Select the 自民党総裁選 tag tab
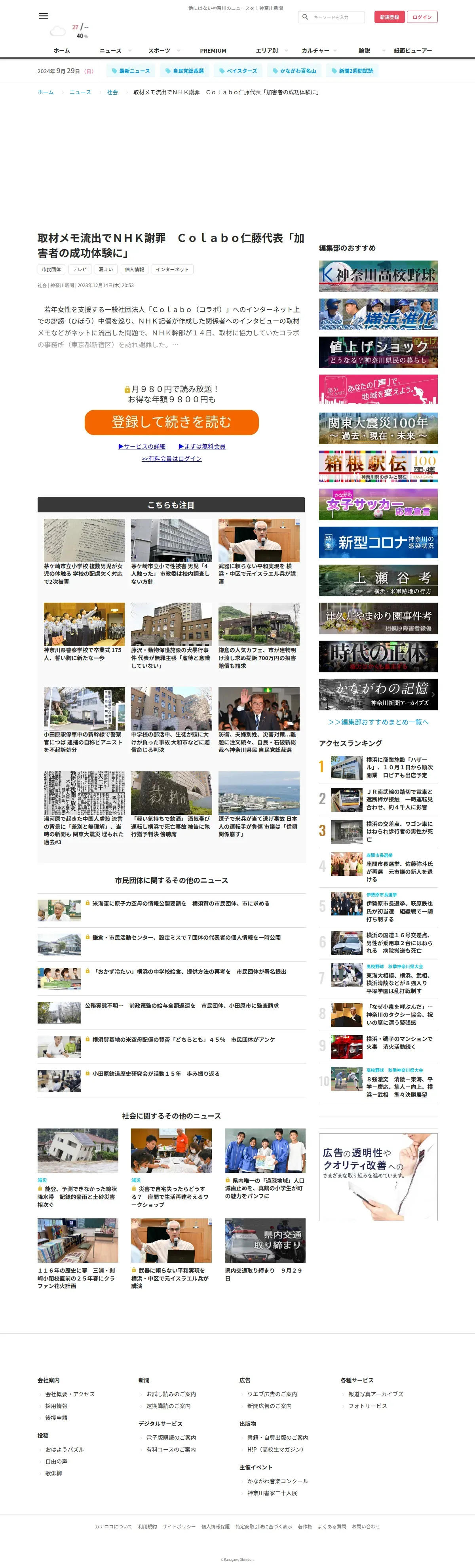This screenshot has width=475, height=1568. [184, 71]
